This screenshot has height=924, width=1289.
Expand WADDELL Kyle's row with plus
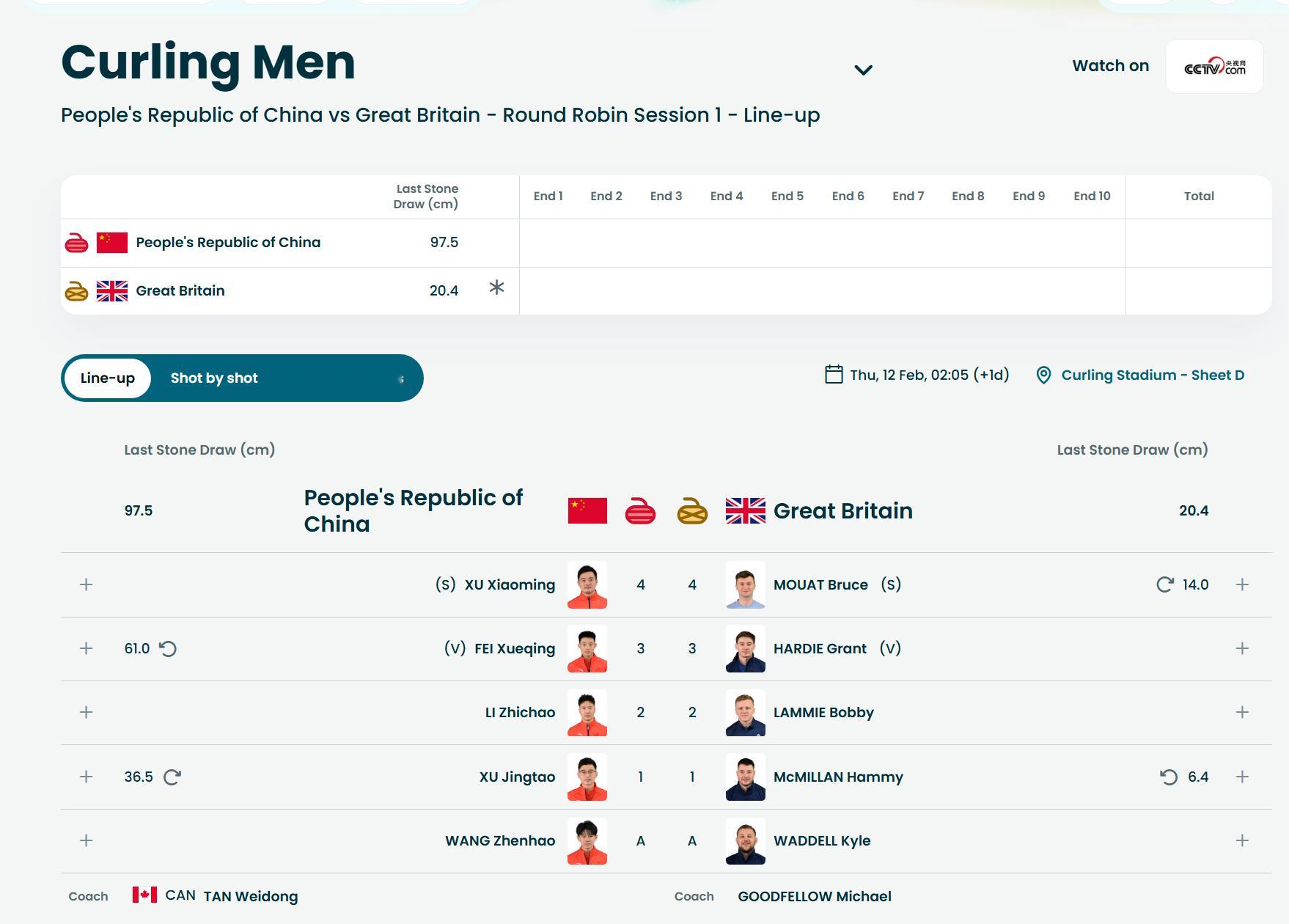click(x=1242, y=840)
